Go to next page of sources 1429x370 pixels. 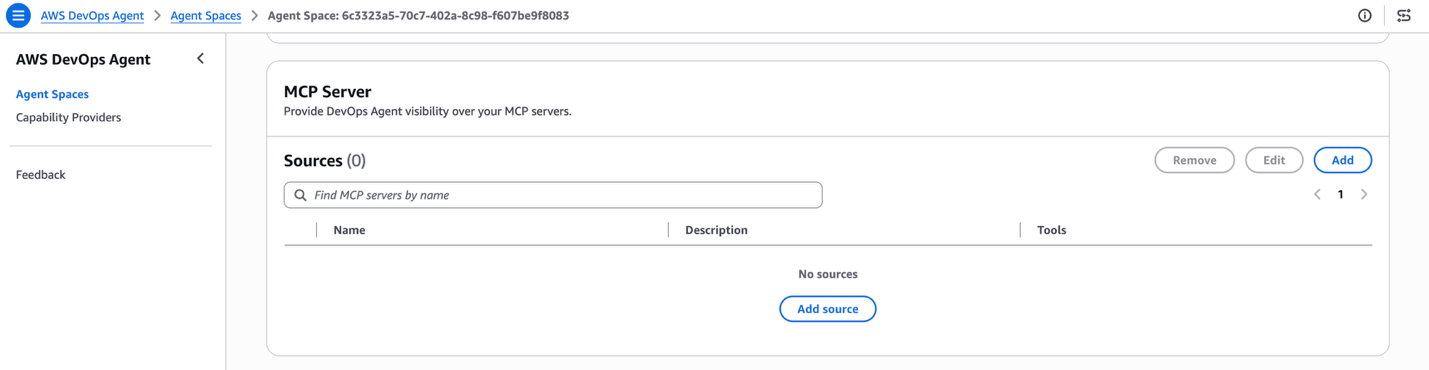coord(1364,194)
